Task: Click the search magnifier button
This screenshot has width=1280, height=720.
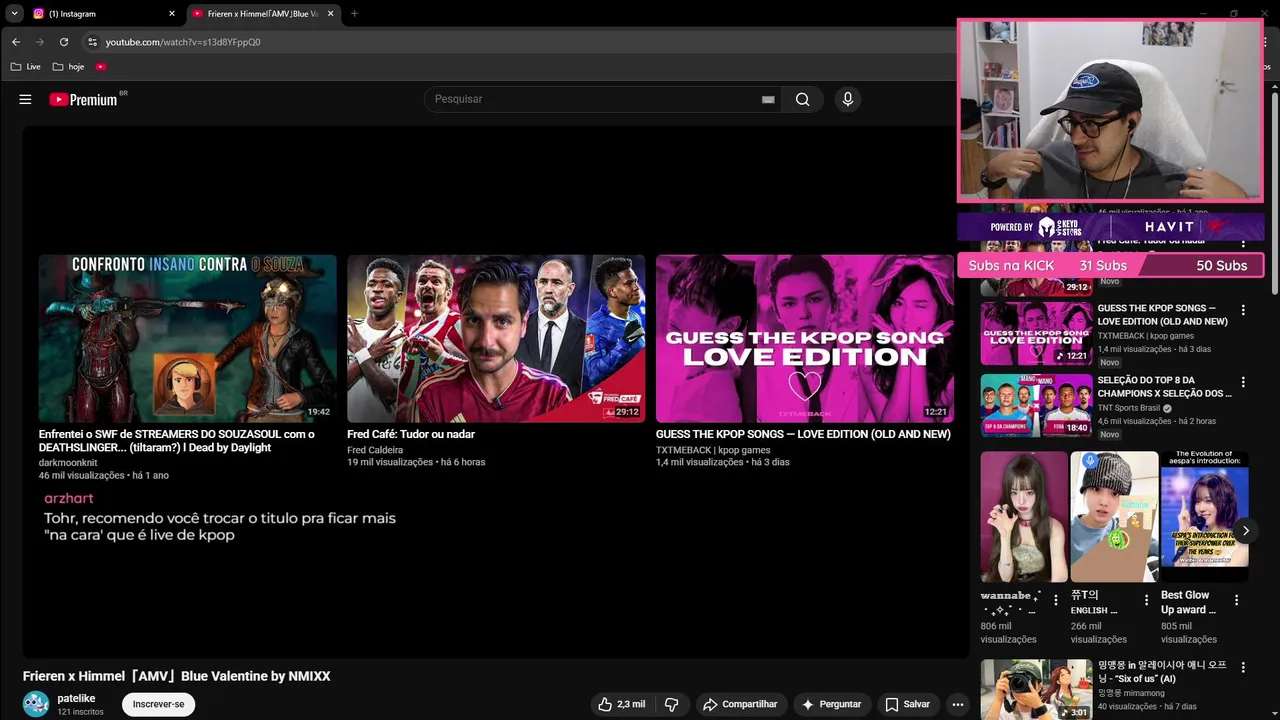Action: tap(802, 99)
